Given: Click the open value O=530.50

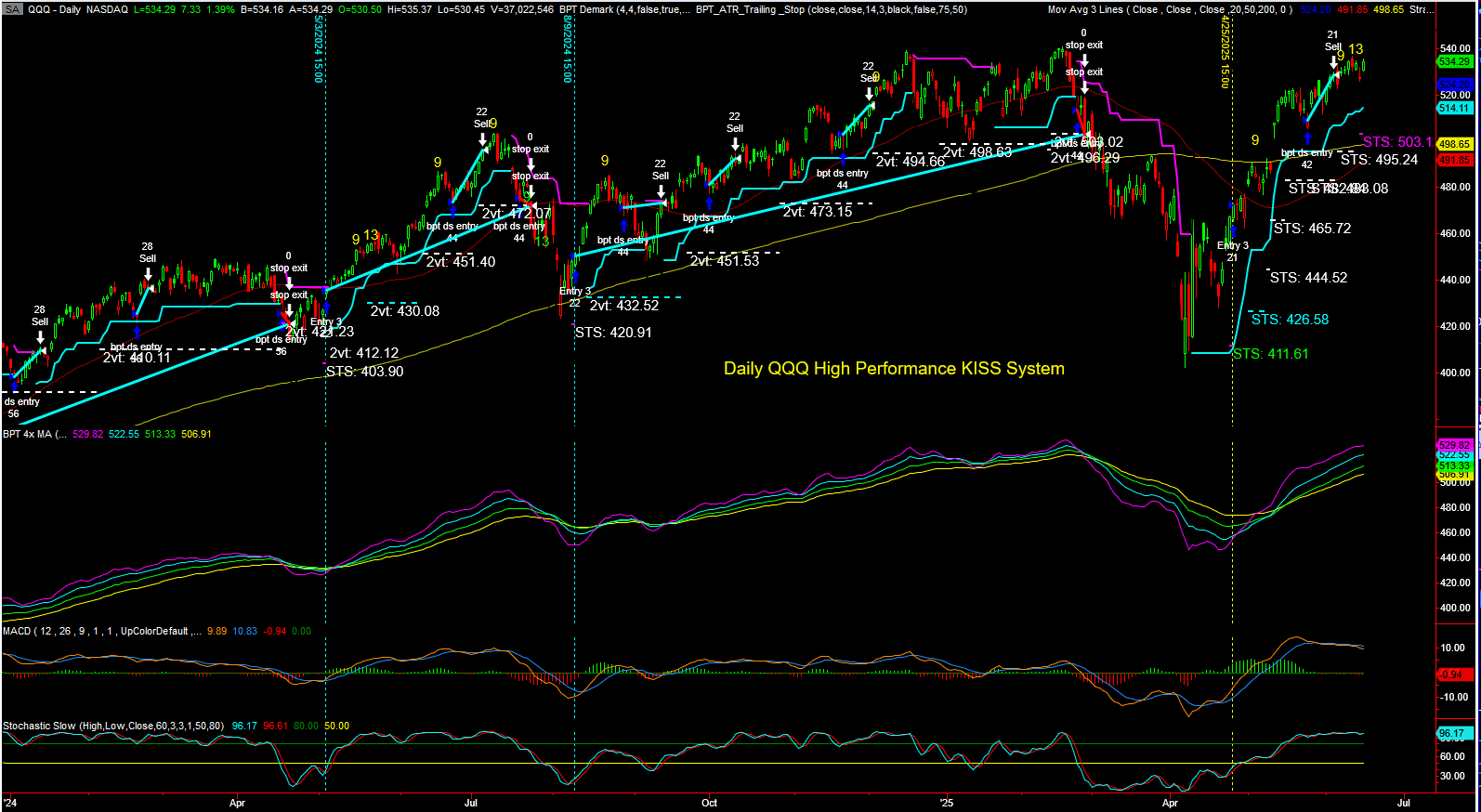Looking at the screenshot, I should [x=361, y=9].
